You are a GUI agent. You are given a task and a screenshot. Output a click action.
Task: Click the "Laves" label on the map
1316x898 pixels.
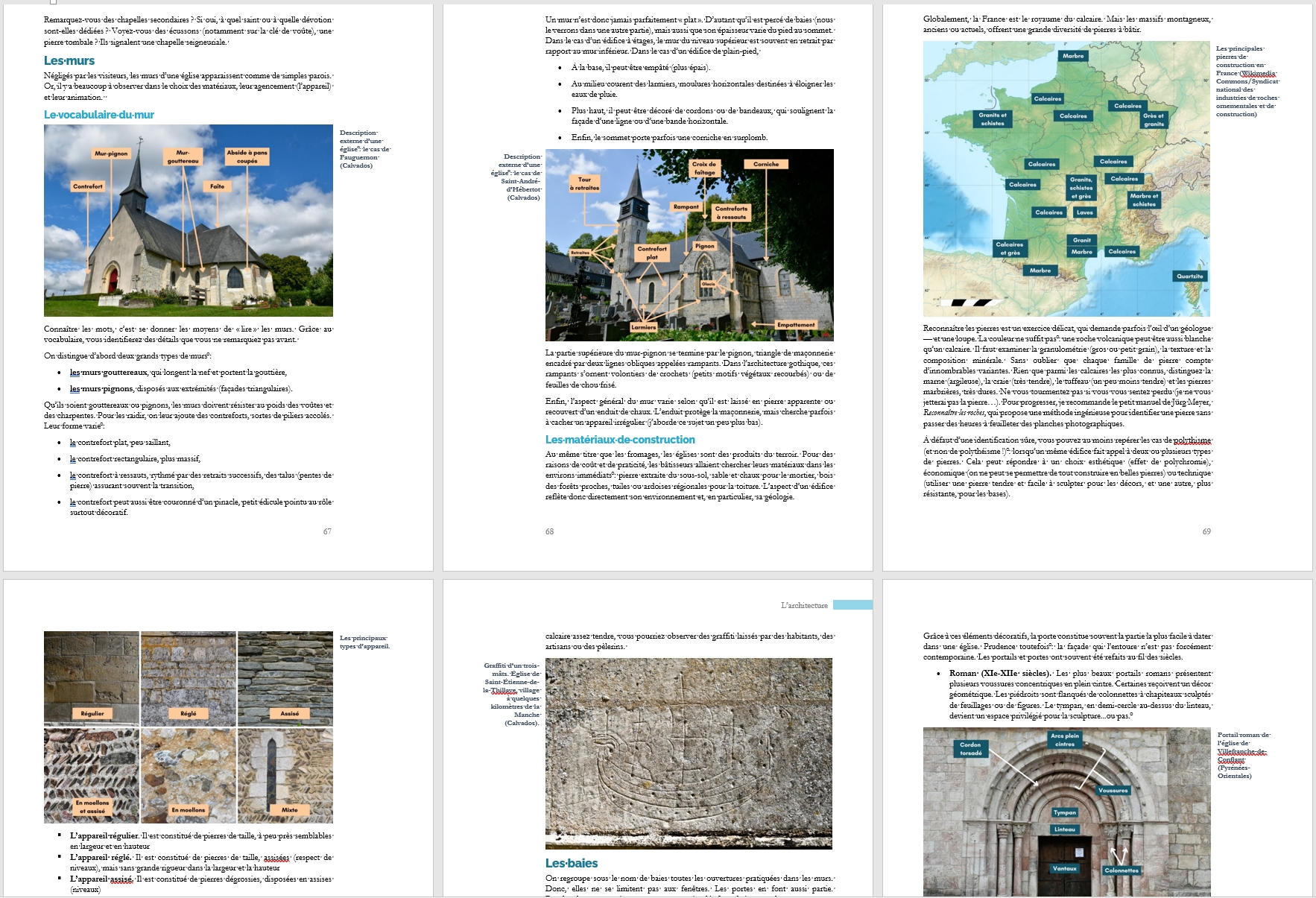(1084, 212)
